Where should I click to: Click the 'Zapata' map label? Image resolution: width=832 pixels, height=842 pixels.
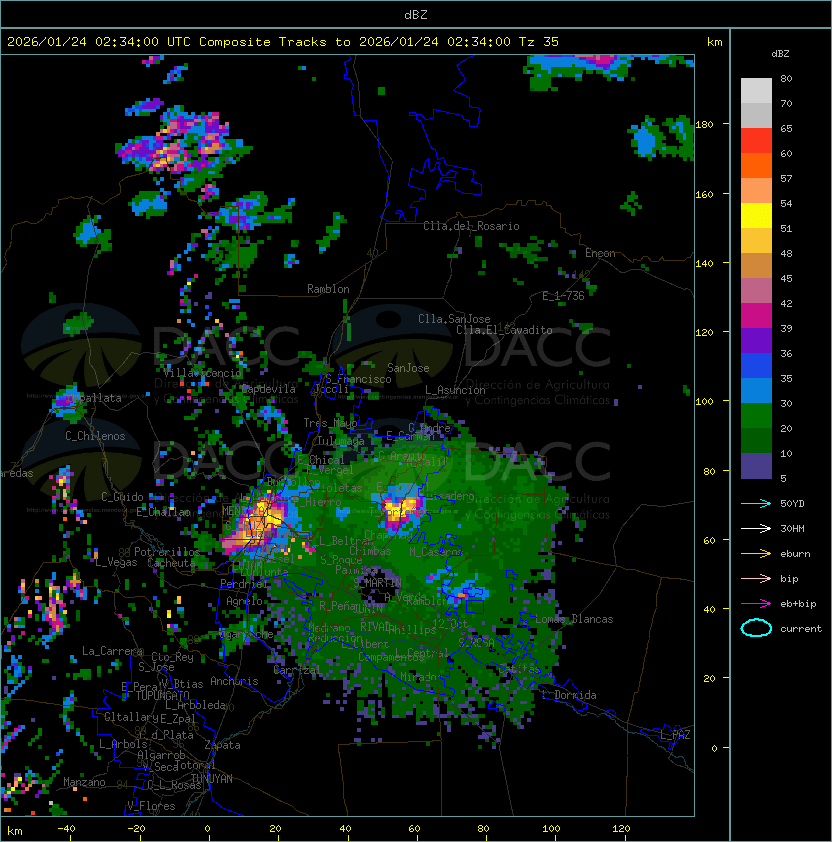pyautogui.click(x=222, y=745)
